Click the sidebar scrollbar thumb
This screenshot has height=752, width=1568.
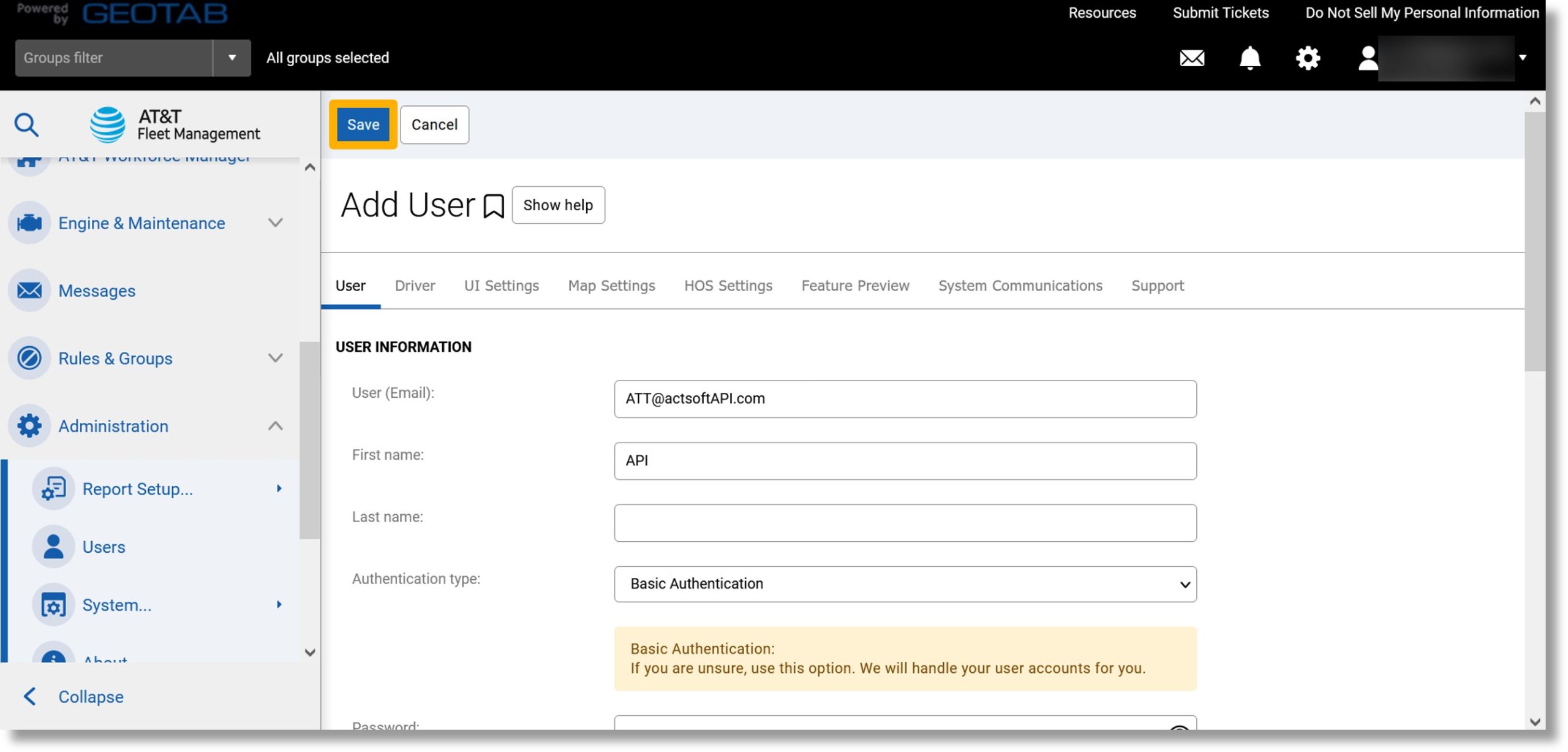click(x=310, y=440)
